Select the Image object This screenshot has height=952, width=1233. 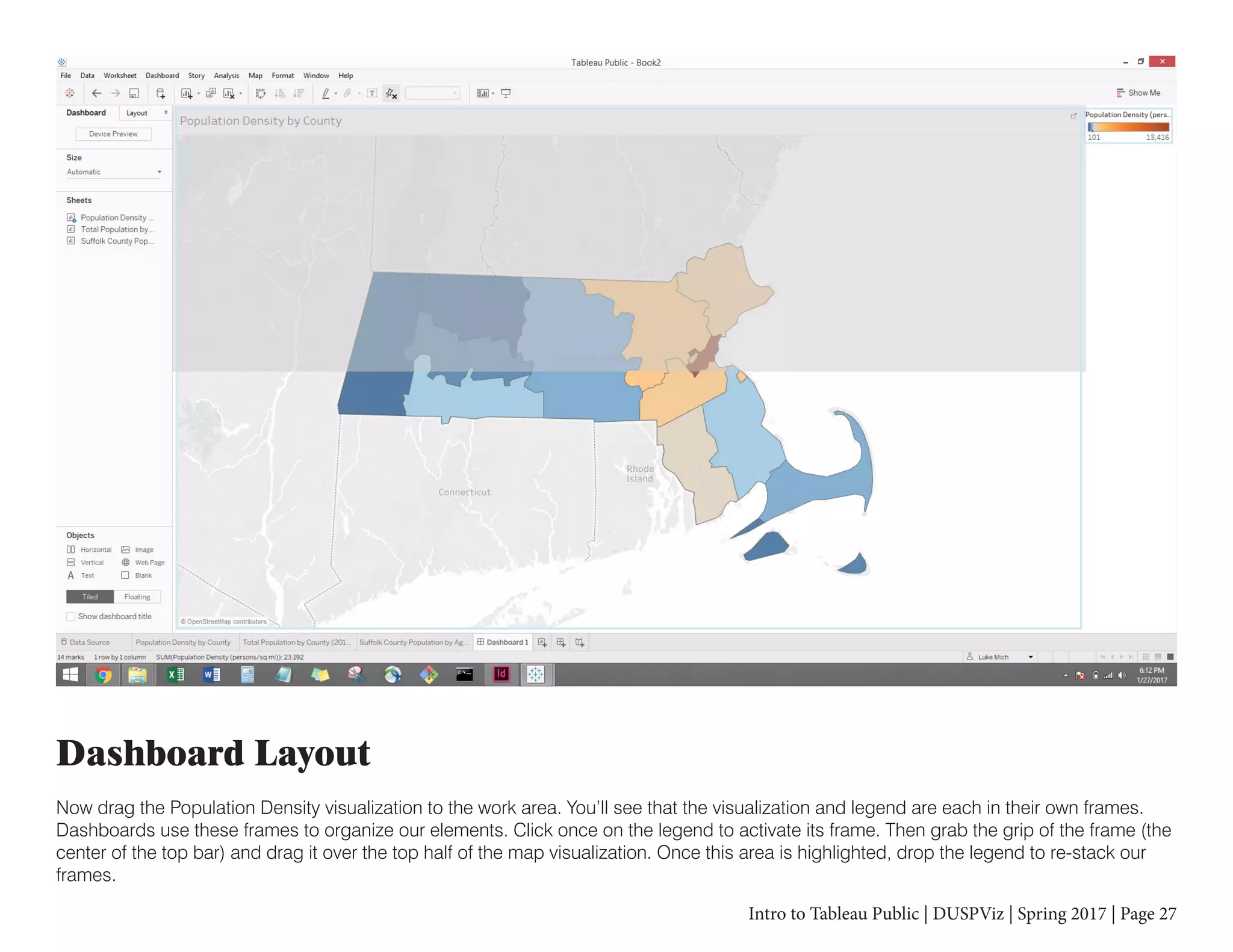pos(137,550)
